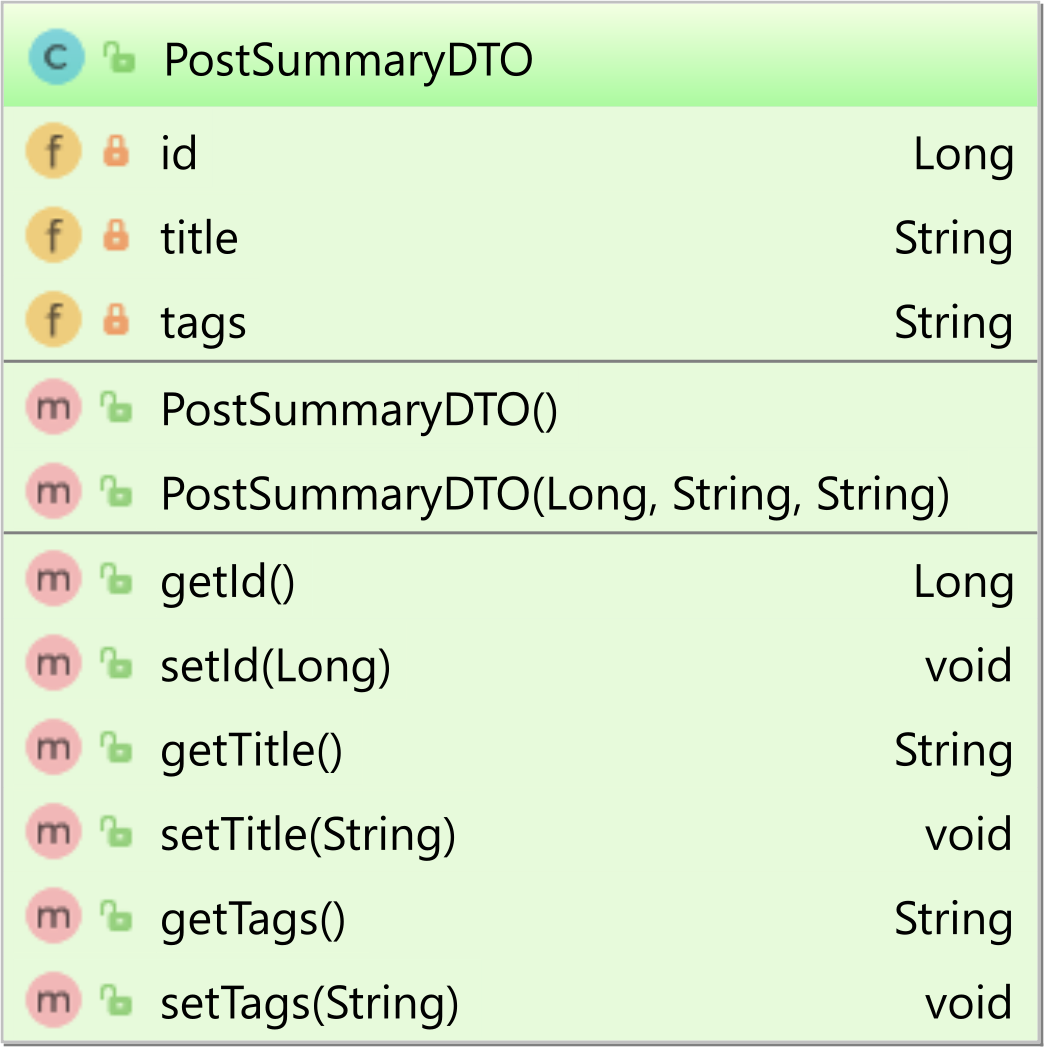Select the setId(Long) method
1044x1047 pixels.
click(x=276, y=666)
